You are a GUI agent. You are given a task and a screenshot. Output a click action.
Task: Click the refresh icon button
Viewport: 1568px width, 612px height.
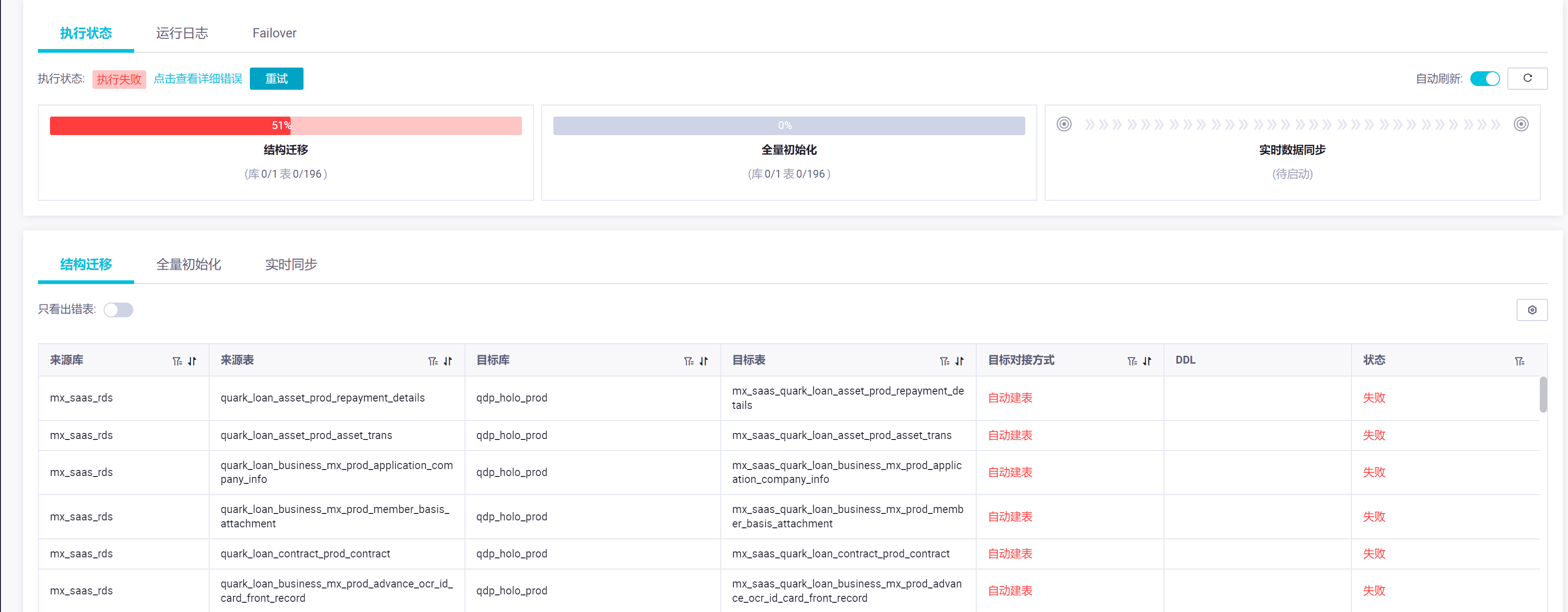1527,78
